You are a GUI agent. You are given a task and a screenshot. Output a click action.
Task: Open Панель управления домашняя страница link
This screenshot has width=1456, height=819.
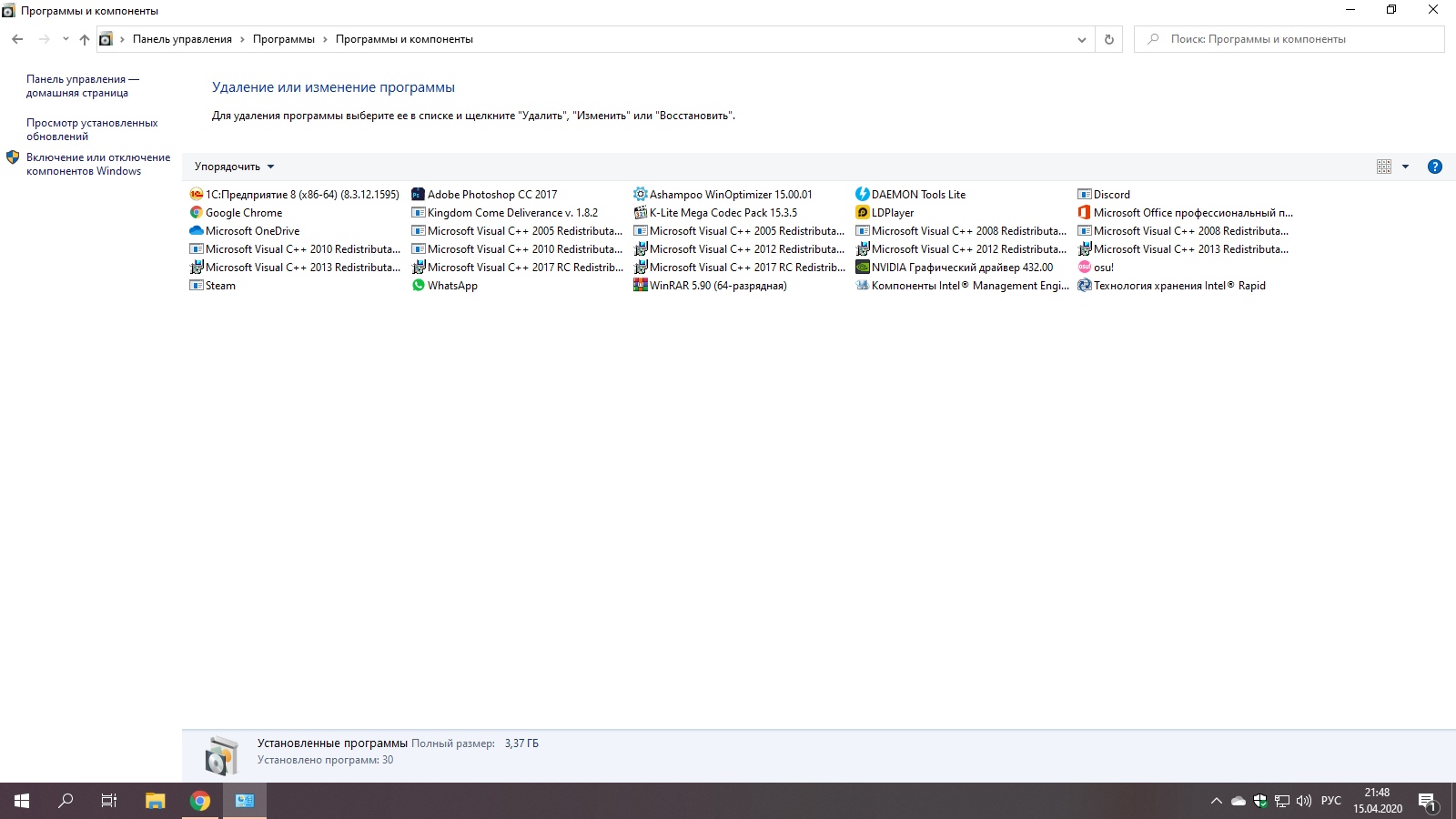pyautogui.click(x=83, y=86)
